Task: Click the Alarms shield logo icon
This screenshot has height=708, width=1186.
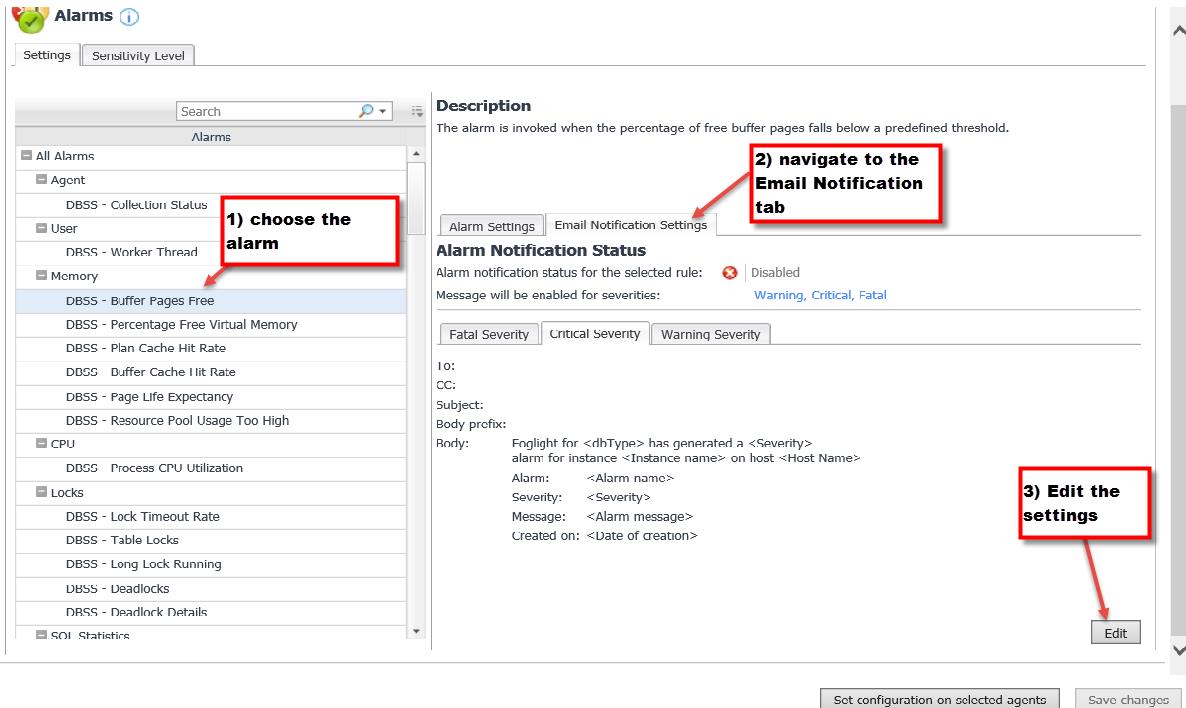Action: 30,16
